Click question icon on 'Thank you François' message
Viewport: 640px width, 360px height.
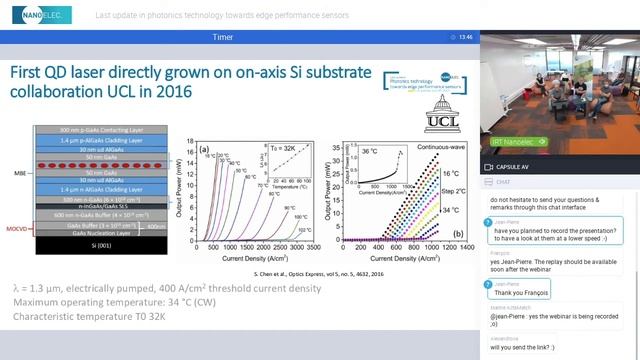(x=488, y=284)
